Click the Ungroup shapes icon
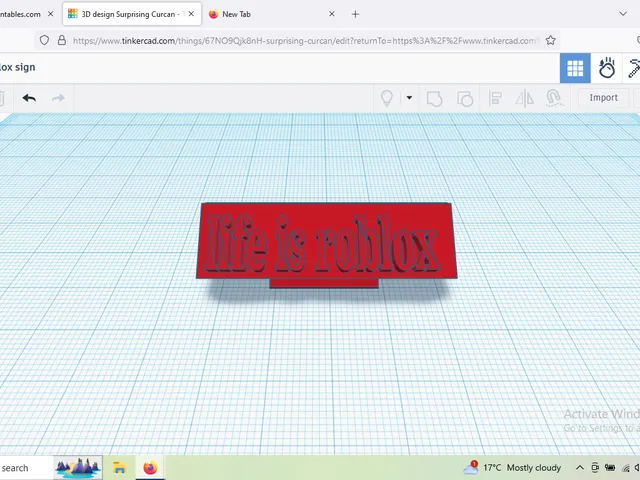640x480 pixels. [x=465, y=98]
